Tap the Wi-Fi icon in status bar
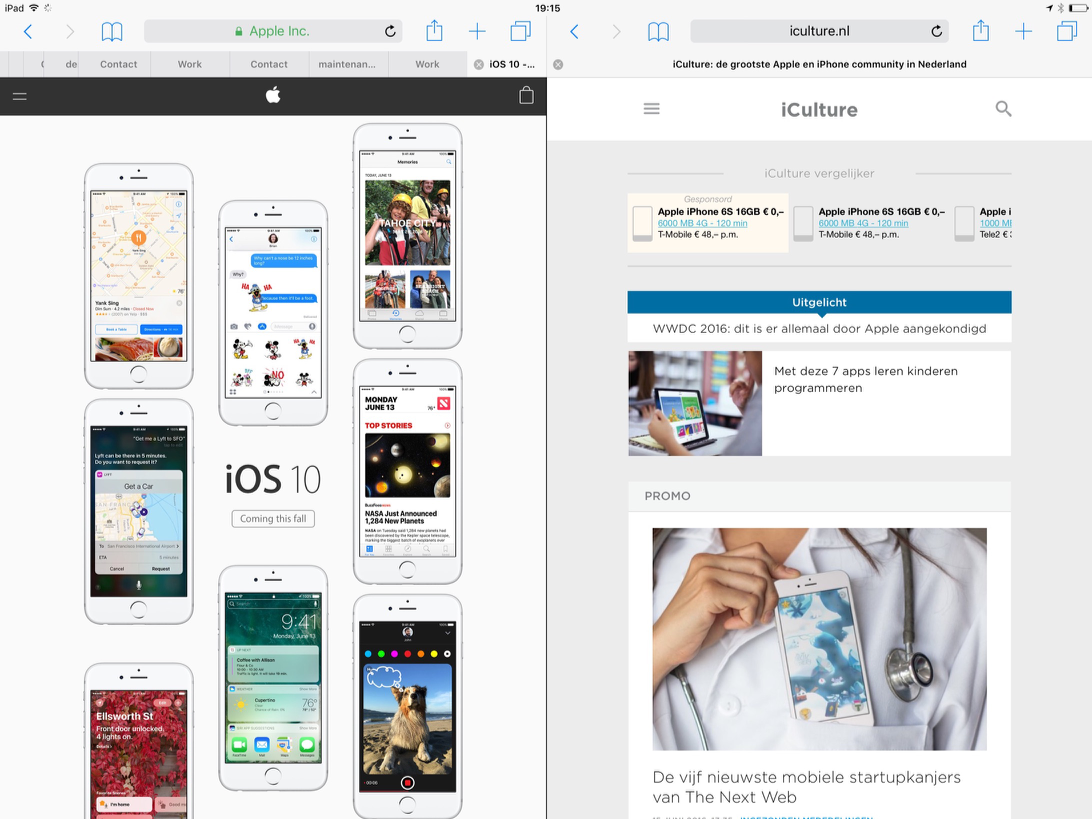Image resolution: width=1092 pixels, height=819 pixels. click(x=34, y=8)
